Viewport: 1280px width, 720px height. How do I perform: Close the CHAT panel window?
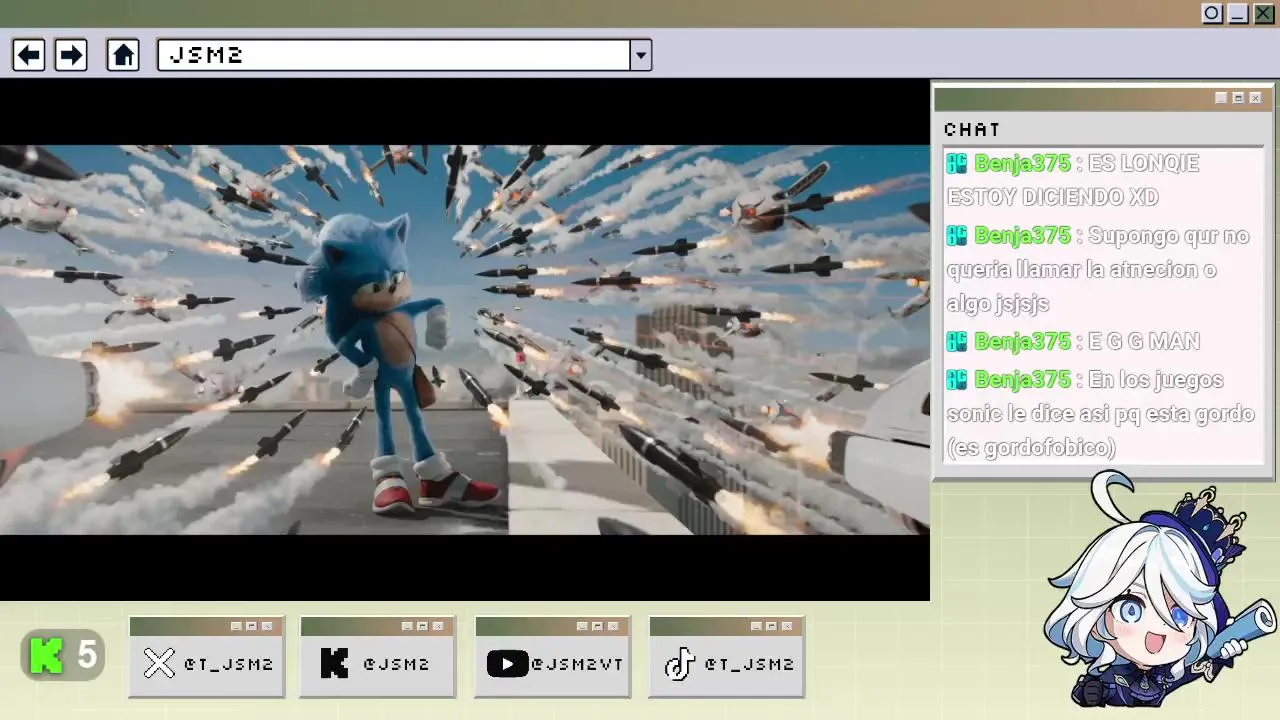click(x=1255, y=98)
